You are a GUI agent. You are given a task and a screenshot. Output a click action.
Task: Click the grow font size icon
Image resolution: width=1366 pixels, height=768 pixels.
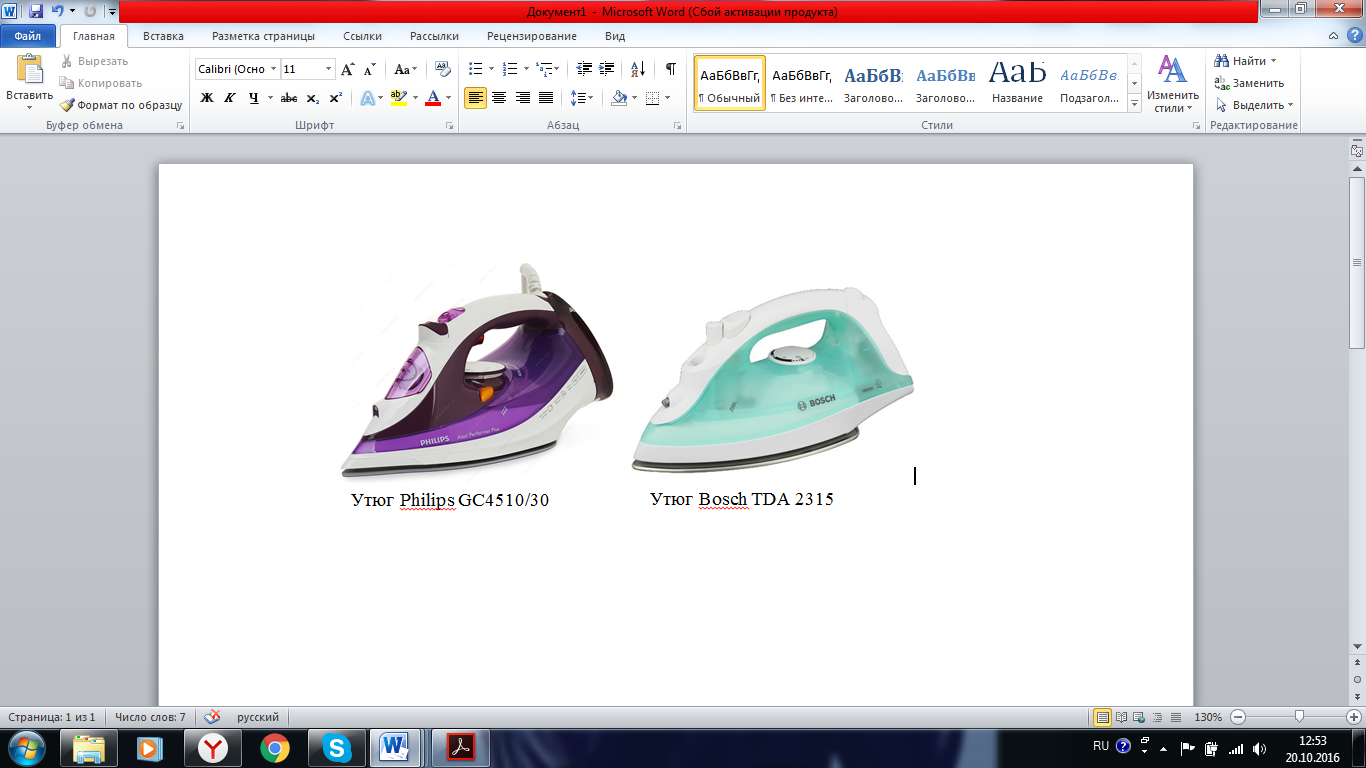tap(348, 69)
